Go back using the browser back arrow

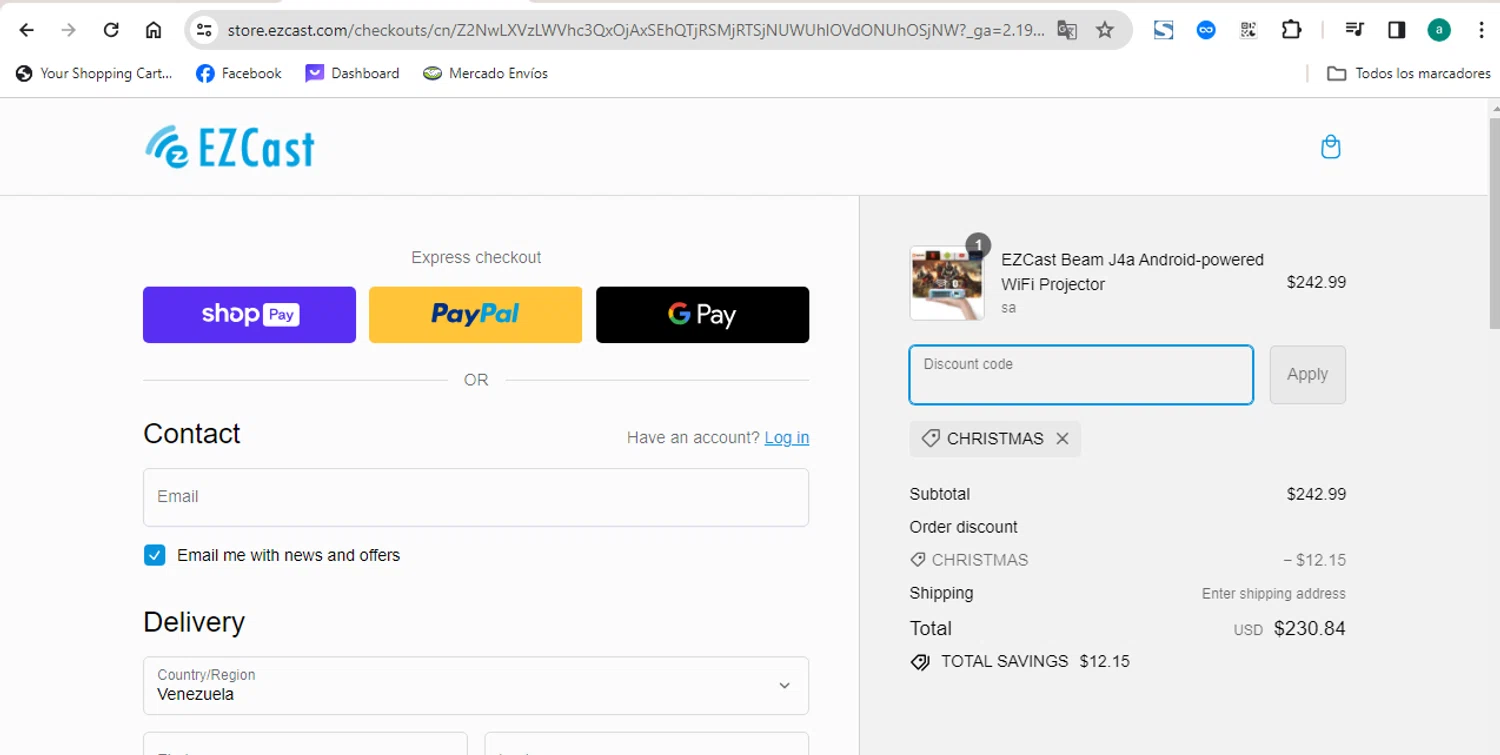point(27,30)
